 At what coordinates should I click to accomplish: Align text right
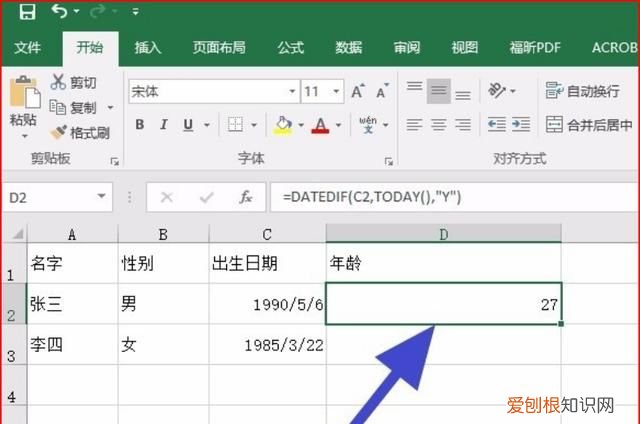point(463,124)
